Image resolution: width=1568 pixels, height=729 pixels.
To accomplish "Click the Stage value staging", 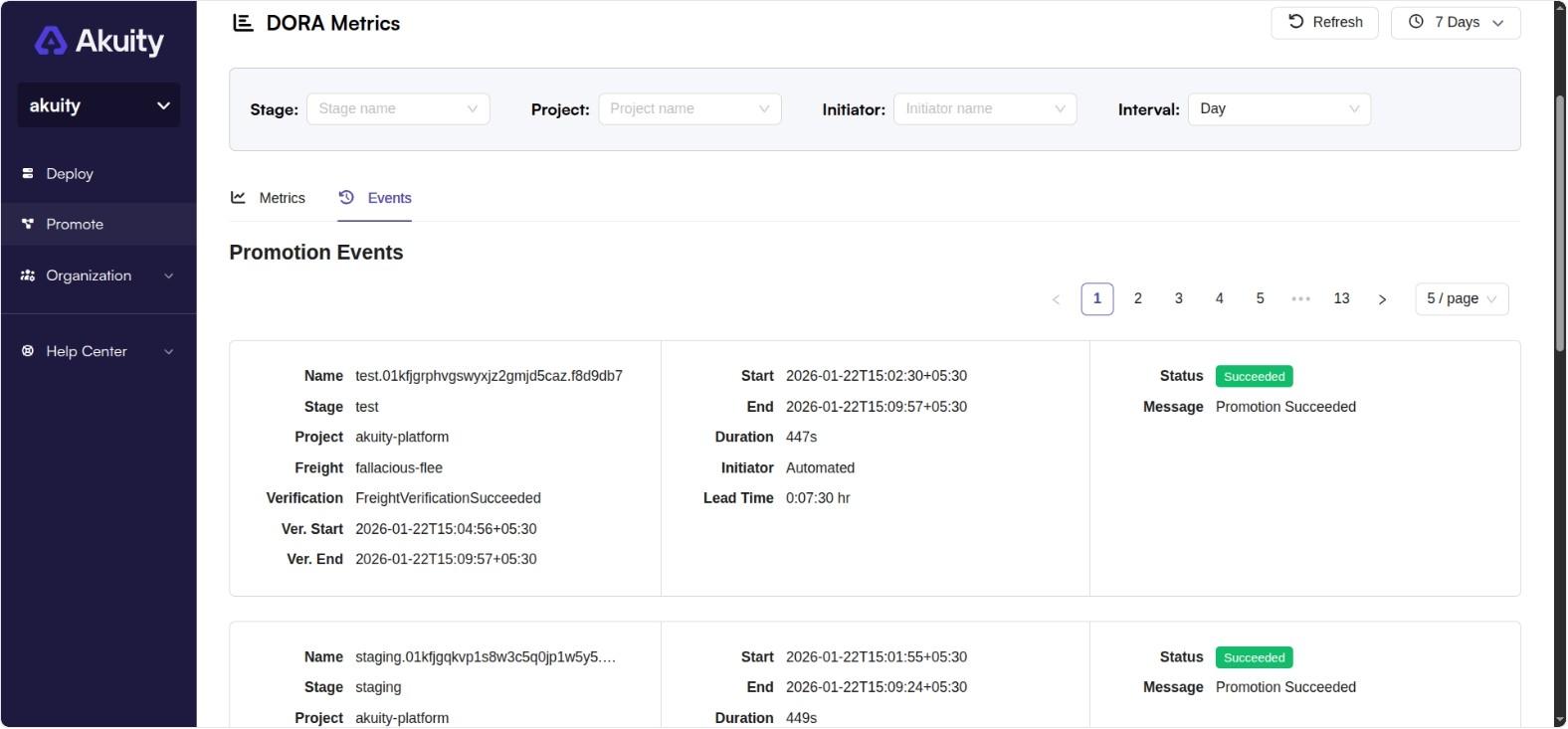I will pyautogui.click(x=378, y=687).
